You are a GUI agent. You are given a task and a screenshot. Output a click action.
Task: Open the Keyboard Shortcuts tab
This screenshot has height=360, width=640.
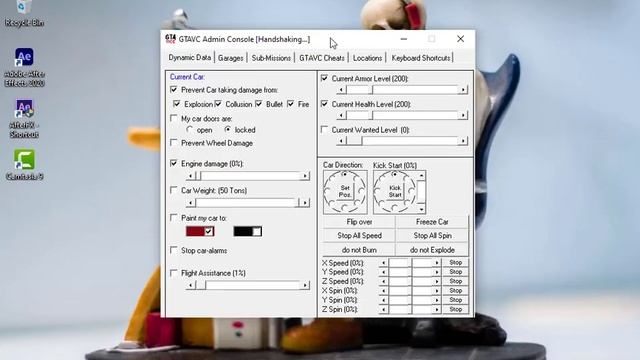[x=421, y=58]
